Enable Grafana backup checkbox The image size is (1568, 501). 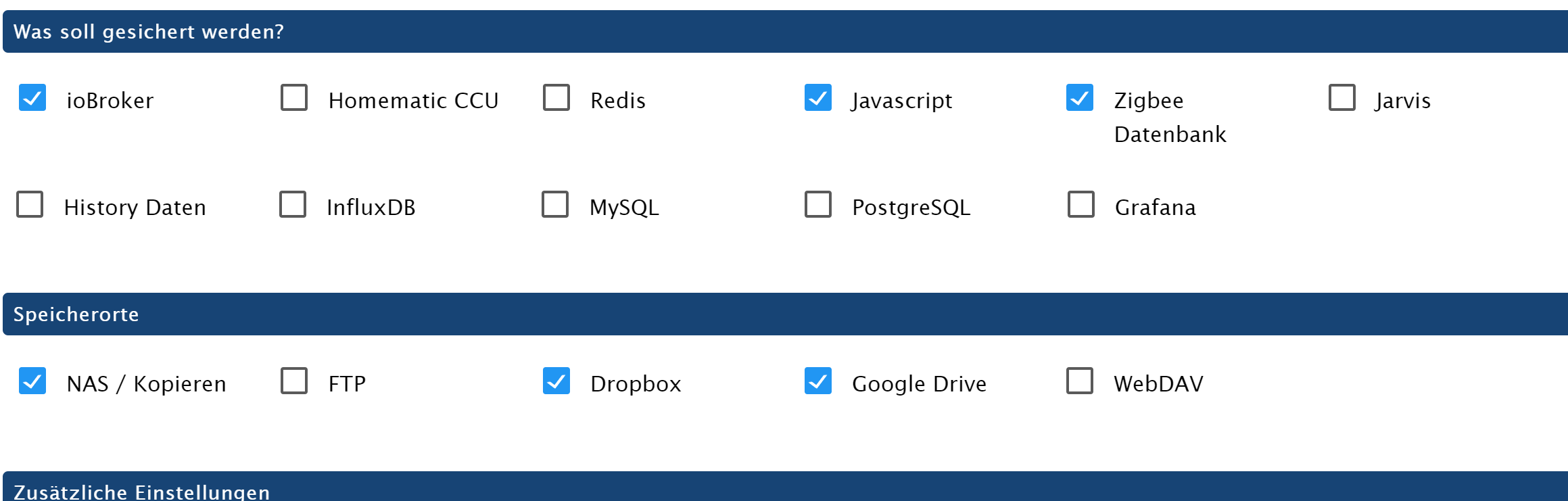pyautogui.click(x=1081, y=204)
